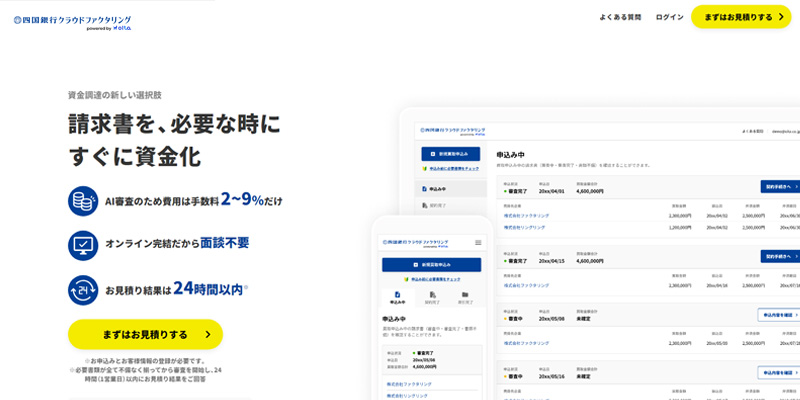Click 新規買取申込み button in desktop mockup sidebar
The width and height of the screenshot is (800, 400).
[451, 154]
